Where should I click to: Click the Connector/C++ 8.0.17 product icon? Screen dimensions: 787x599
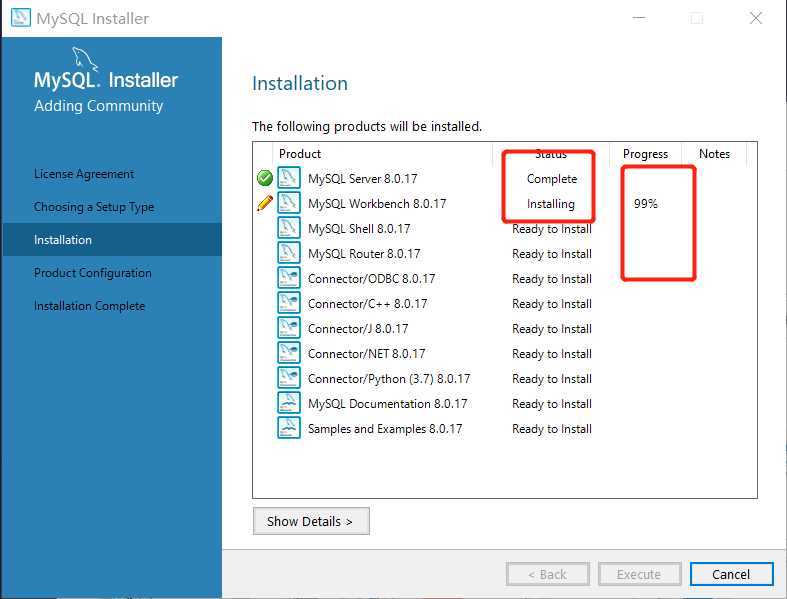coord(289,303)
